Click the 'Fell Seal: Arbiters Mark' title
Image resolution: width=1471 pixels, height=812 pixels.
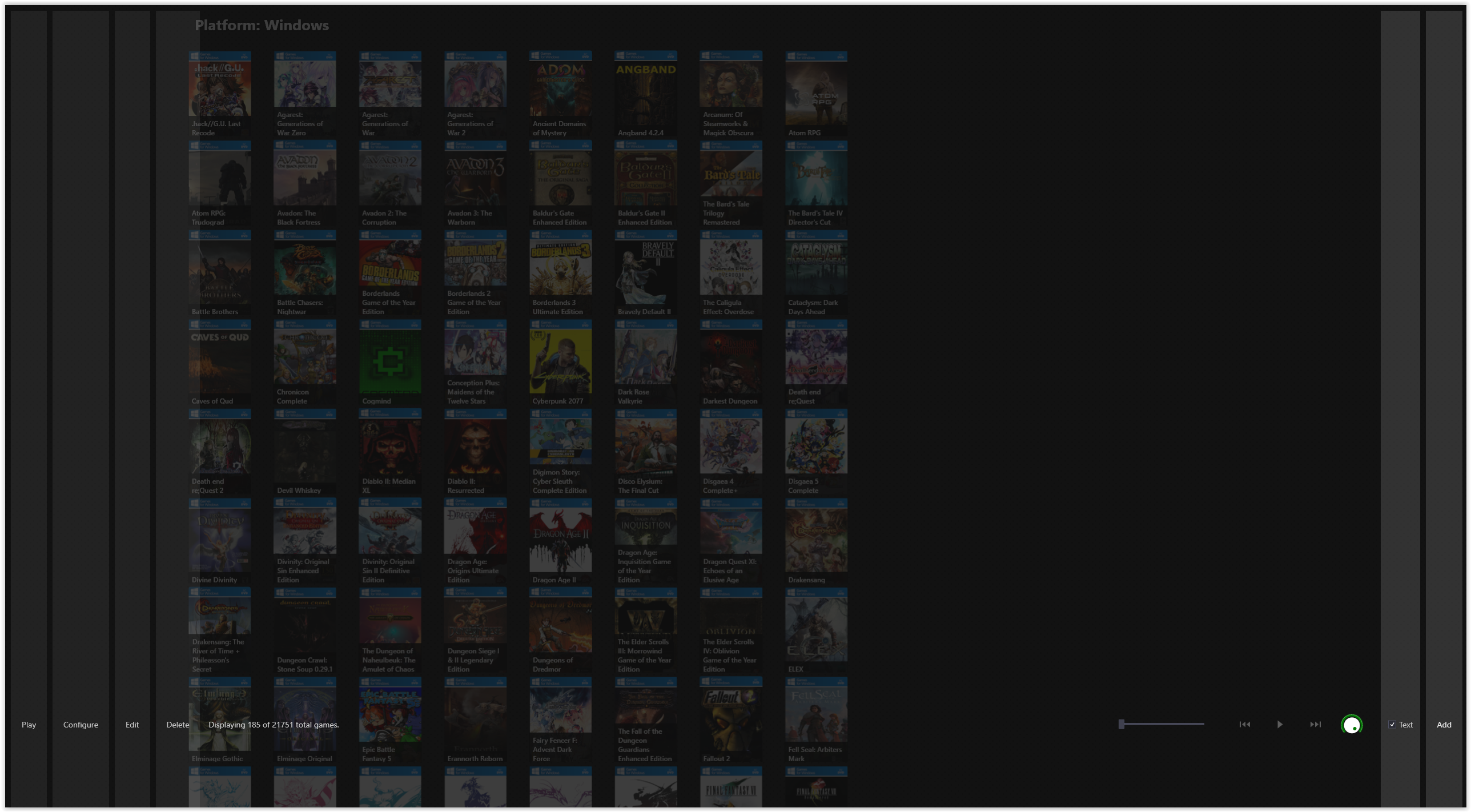(815, 754)
